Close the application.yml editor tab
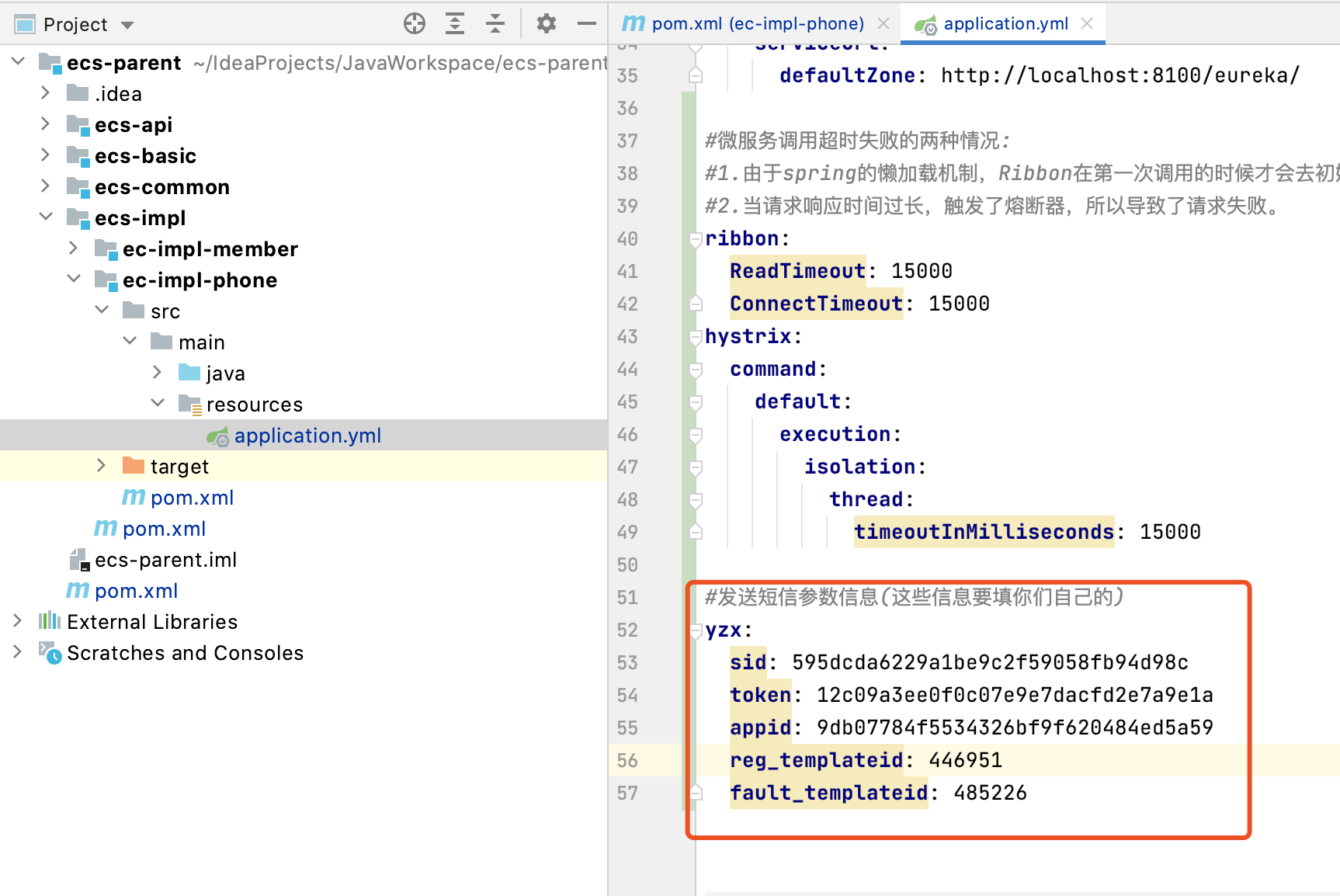This screenshot has width=1340, height=896. point(1087,23)
